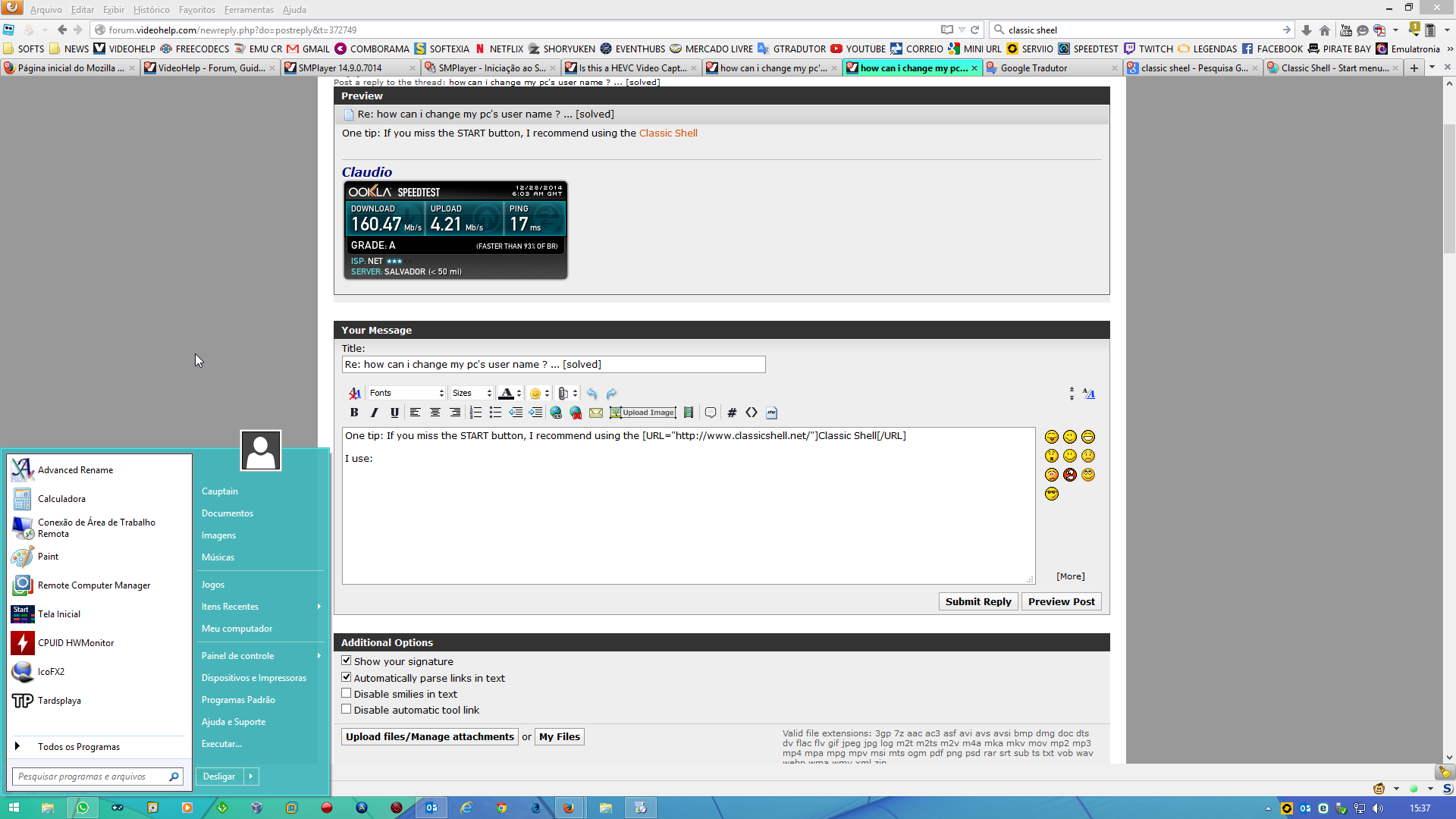Switch to SMPlayer 14.9.0.7014 tab
1456x819 pixels.
pos(349,68)
